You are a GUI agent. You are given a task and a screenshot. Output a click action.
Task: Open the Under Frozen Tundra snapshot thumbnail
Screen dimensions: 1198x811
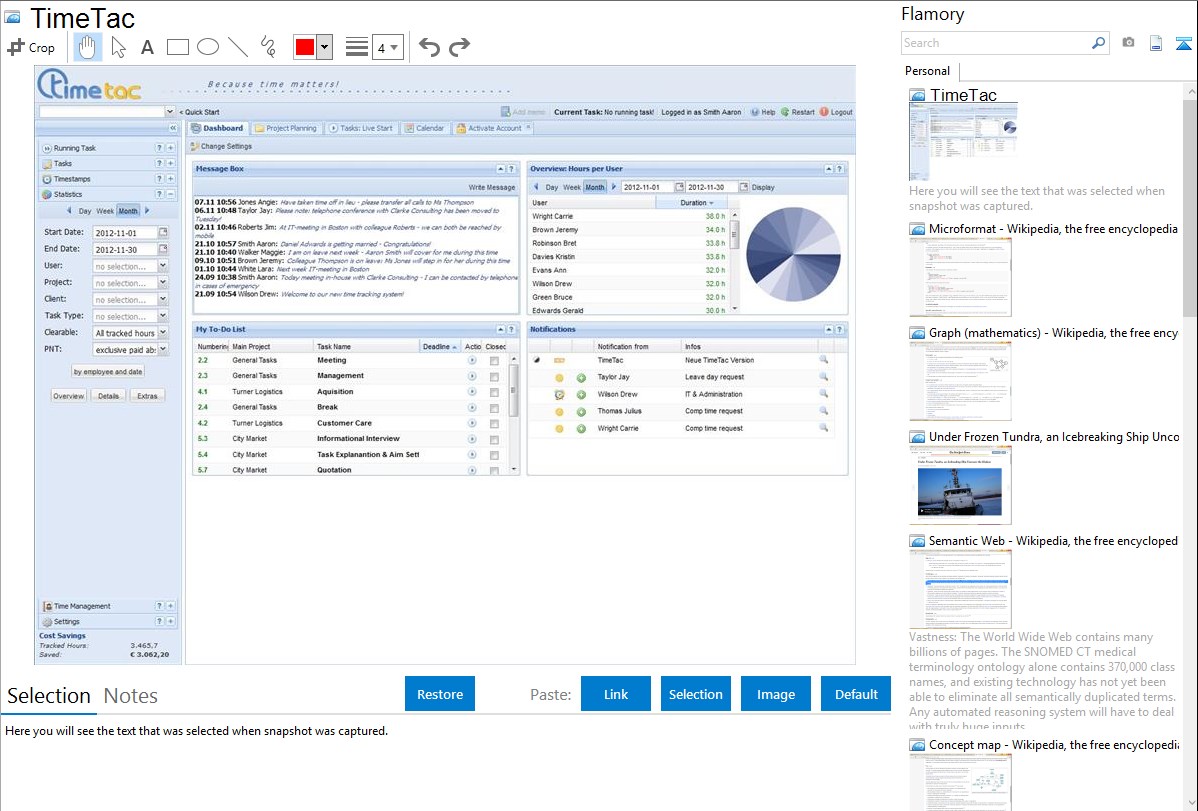coord(960,484)
